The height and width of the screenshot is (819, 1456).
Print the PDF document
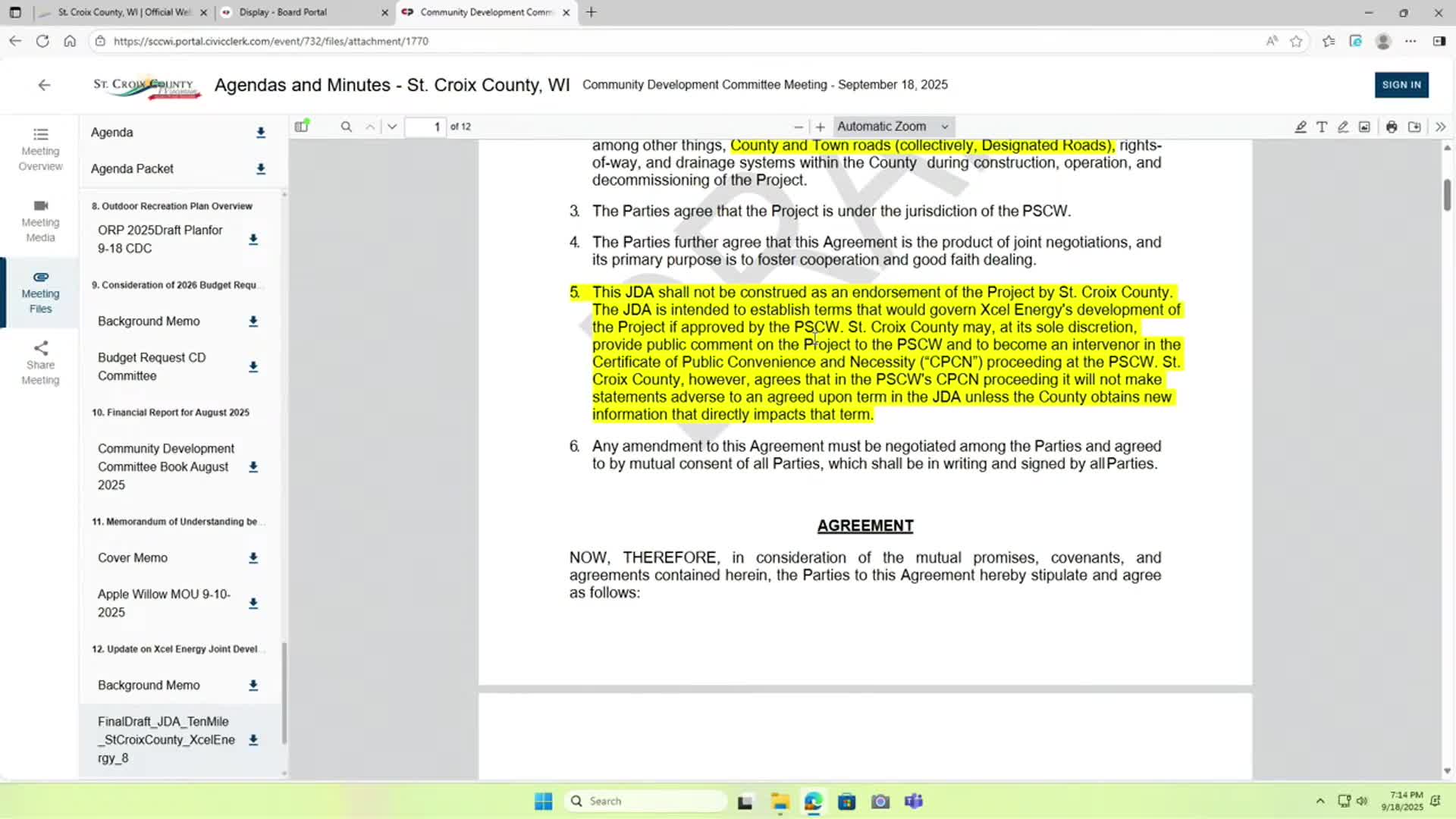click(1392, 127)
